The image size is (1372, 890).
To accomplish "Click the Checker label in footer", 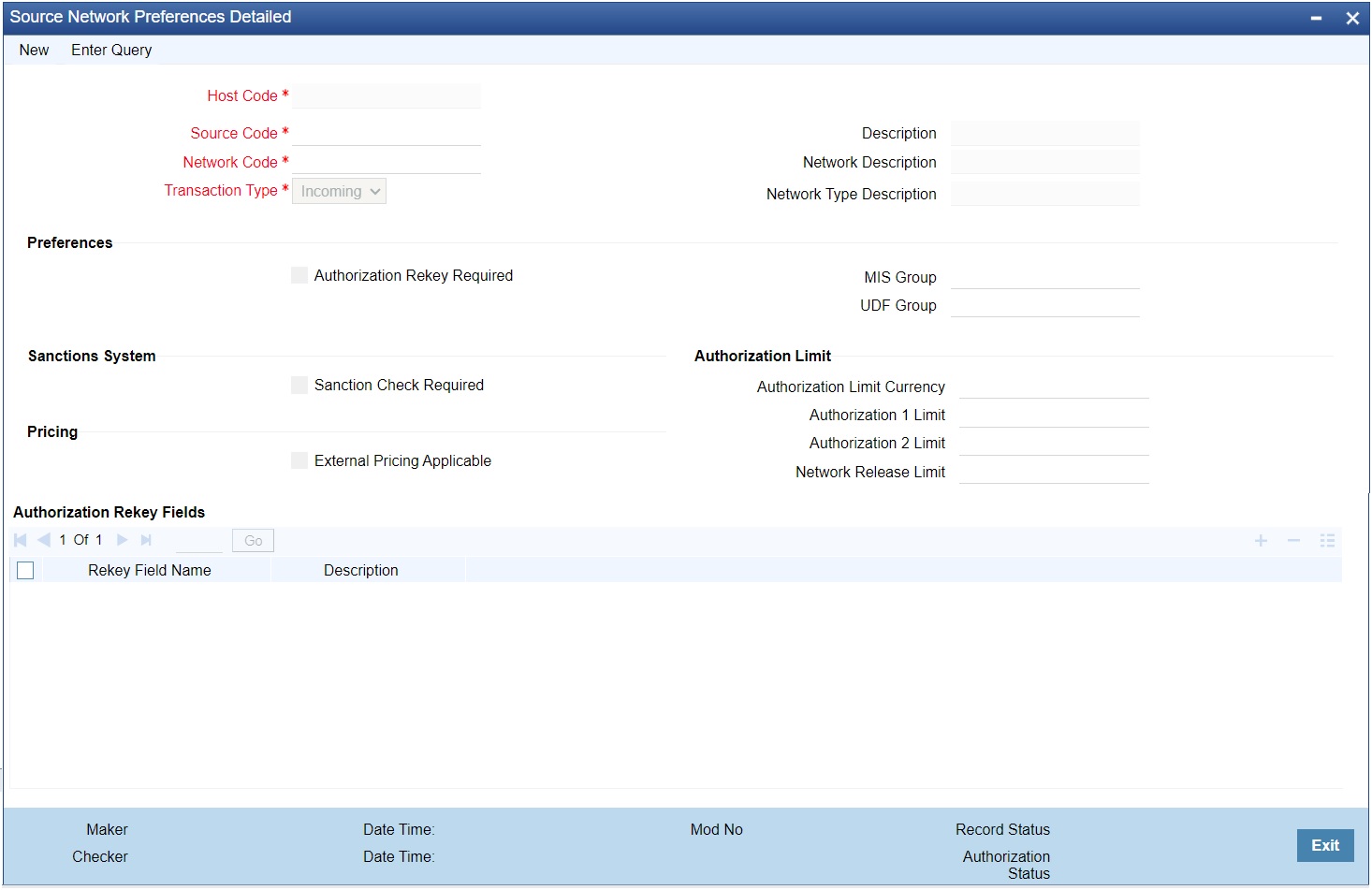I will (x=100, y=856).
